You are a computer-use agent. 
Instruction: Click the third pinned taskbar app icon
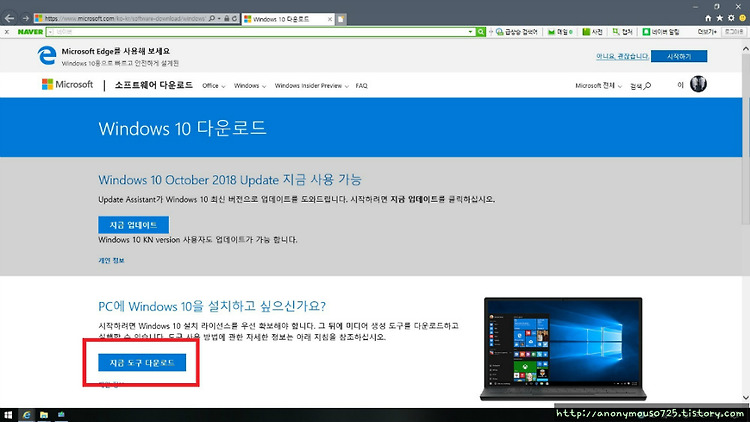[61, 415]
